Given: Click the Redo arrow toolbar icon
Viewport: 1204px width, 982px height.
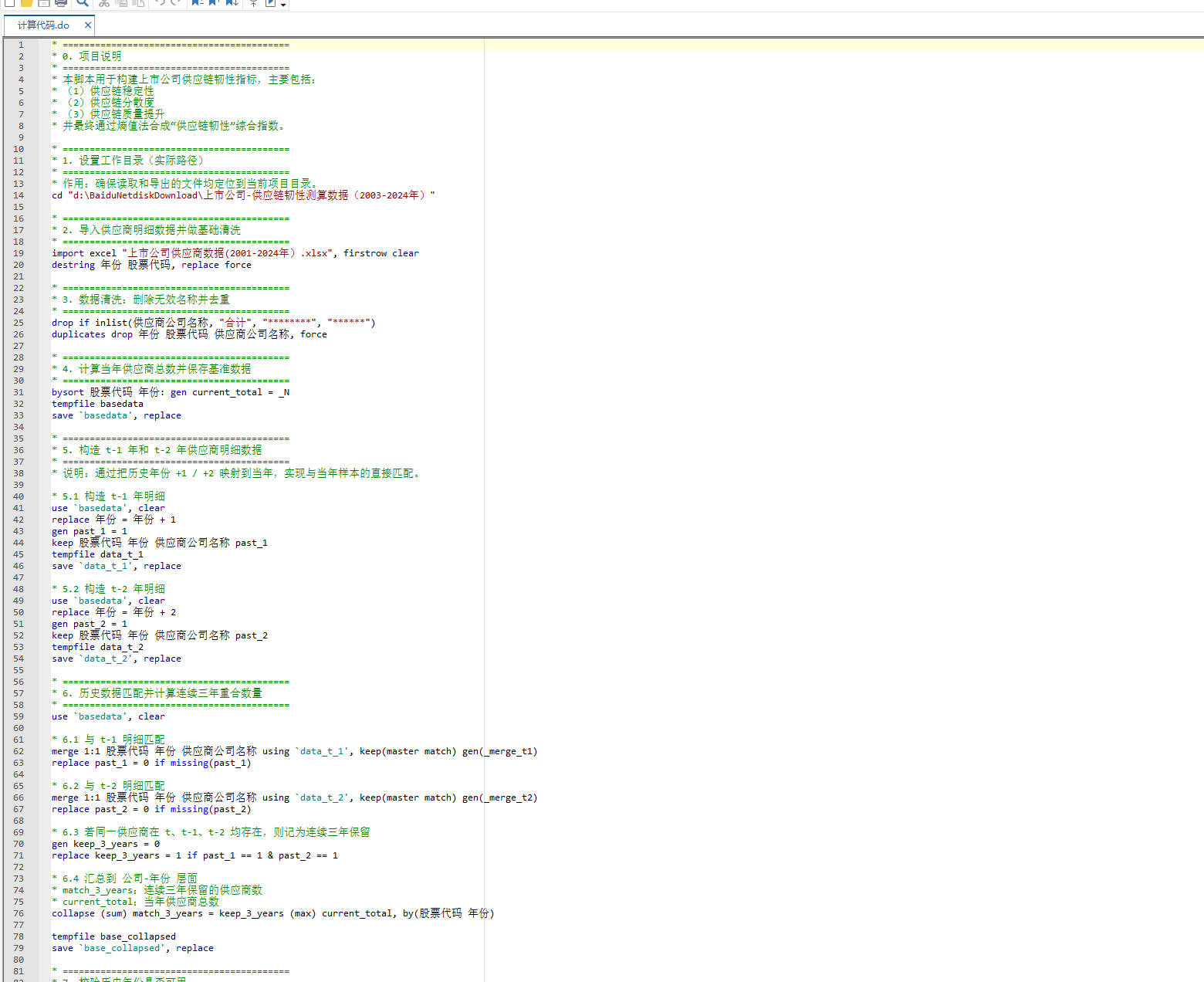Looking at the screenshot, I should click(x=176, y=3).
